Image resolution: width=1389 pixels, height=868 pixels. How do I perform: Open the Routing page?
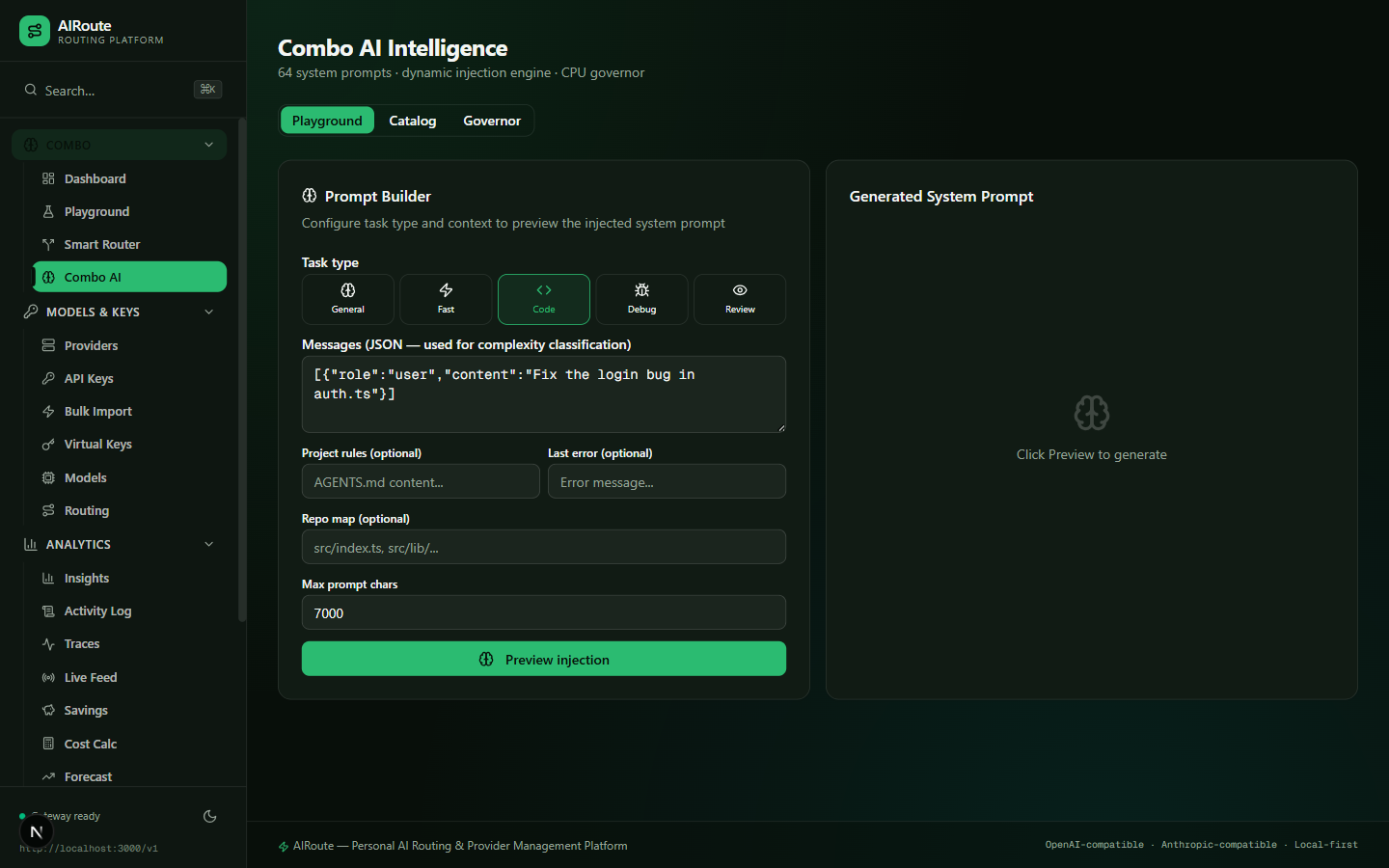point(129,510)
